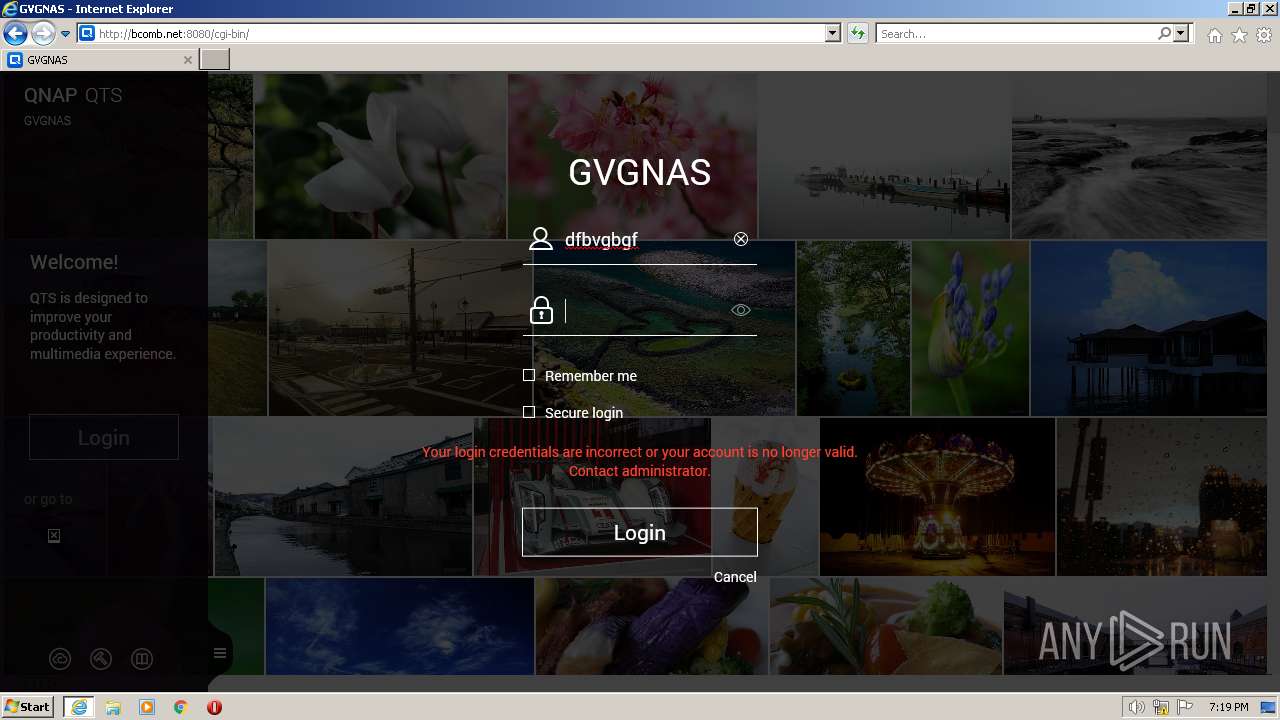
Task: Open File Explorer from taskbar
Action: pyautogui.click(x=113, y=707)
